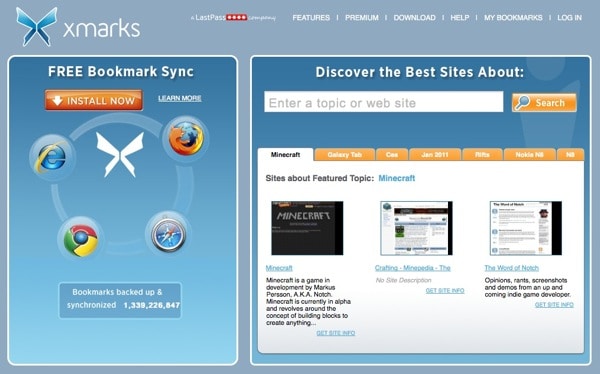Click the LastPass company logo
Viewport: 600px width, 374px height.
(x=233, y=18)
